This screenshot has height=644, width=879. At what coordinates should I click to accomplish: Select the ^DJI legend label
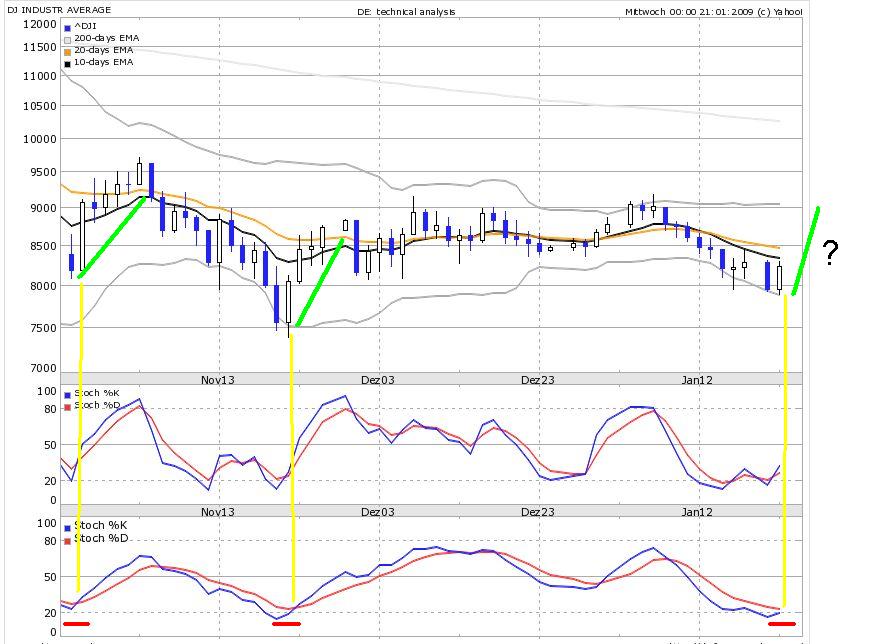tap(85, 26)
